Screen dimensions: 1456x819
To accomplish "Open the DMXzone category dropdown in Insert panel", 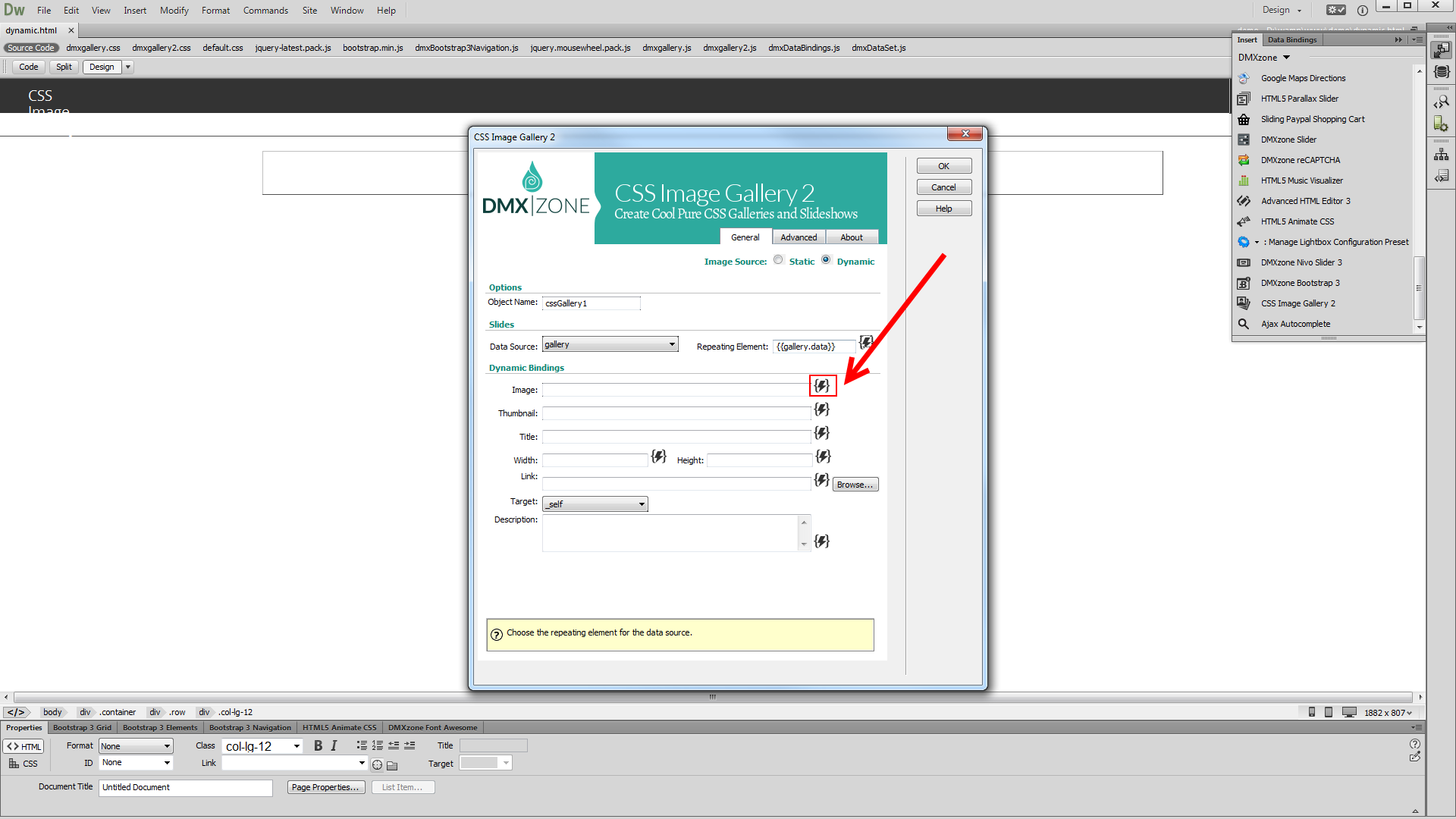I will (1264, 58).
